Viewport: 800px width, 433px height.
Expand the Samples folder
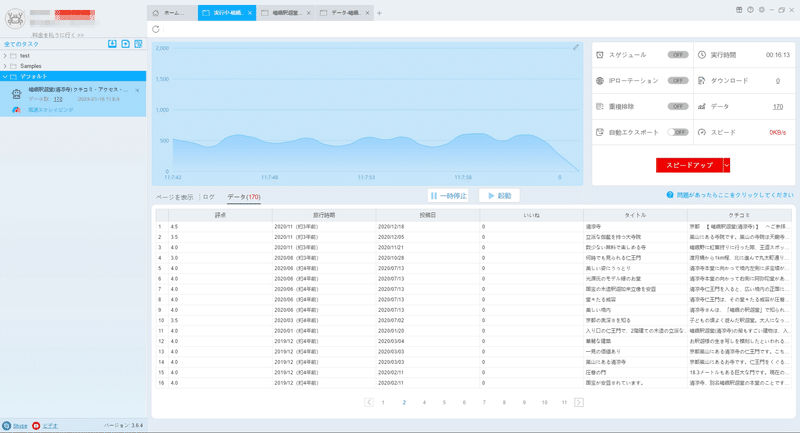[x=5, y=66]
